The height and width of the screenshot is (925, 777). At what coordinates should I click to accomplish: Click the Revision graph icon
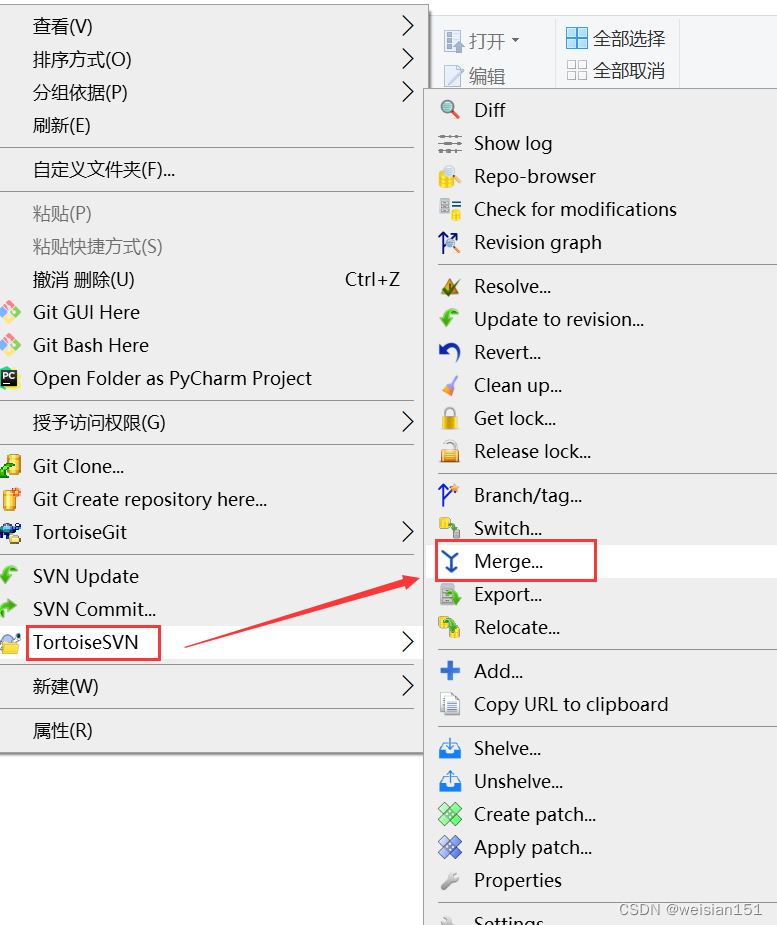pos(450,242)
